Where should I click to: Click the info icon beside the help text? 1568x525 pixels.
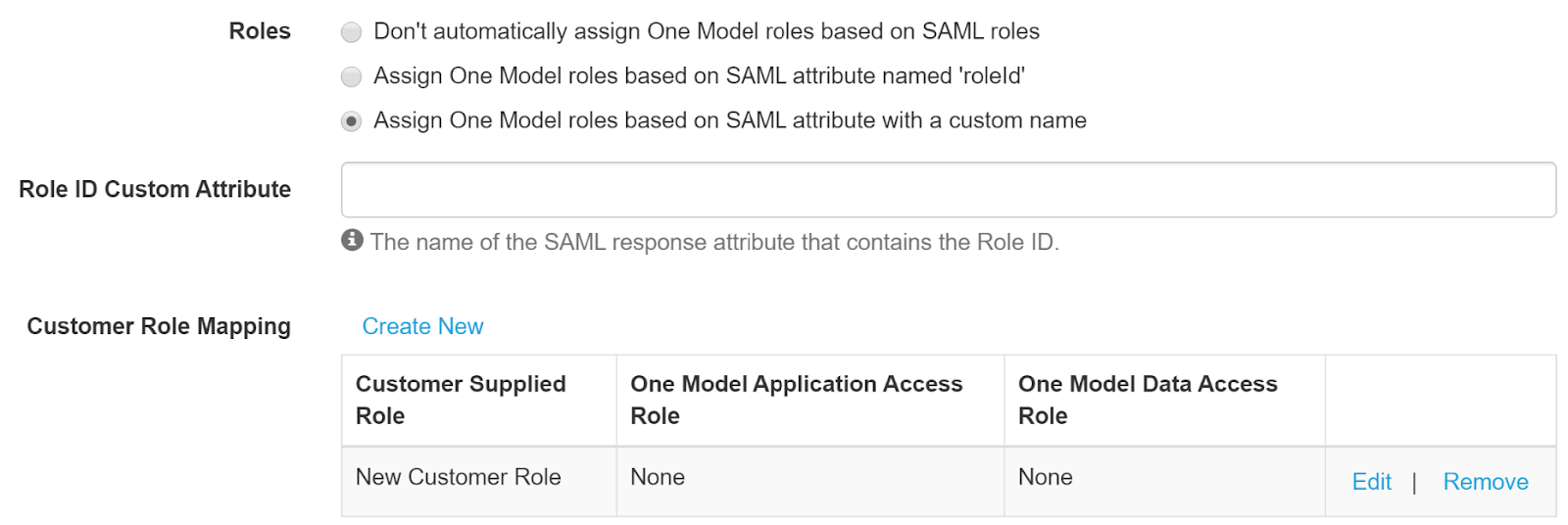tap(352, 240)
